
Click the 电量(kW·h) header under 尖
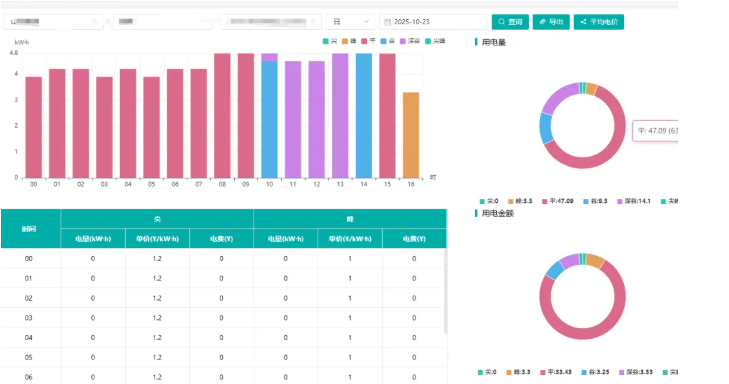(x=93, y=238)
